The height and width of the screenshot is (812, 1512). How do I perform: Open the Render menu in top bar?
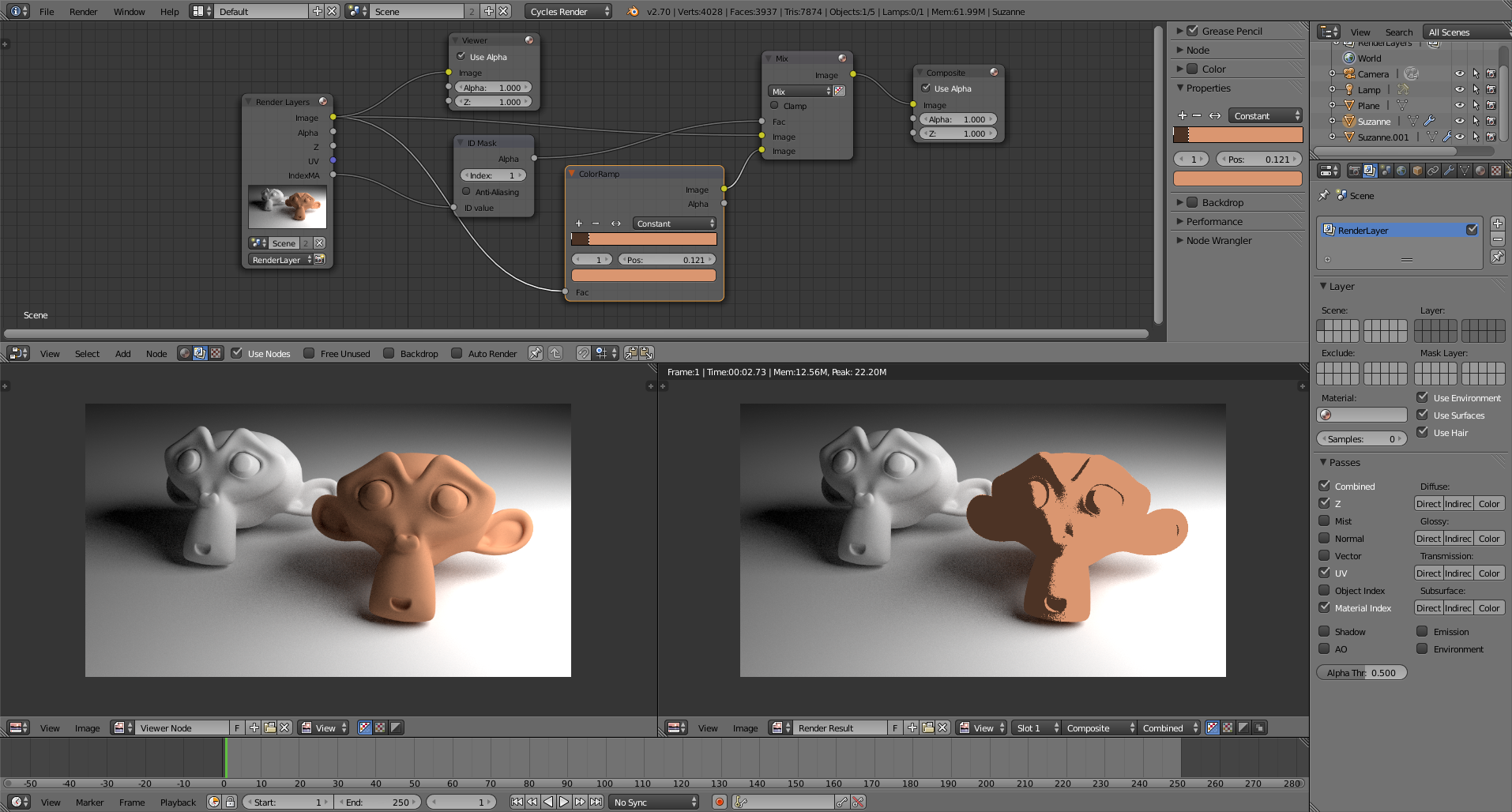[84, 11]
